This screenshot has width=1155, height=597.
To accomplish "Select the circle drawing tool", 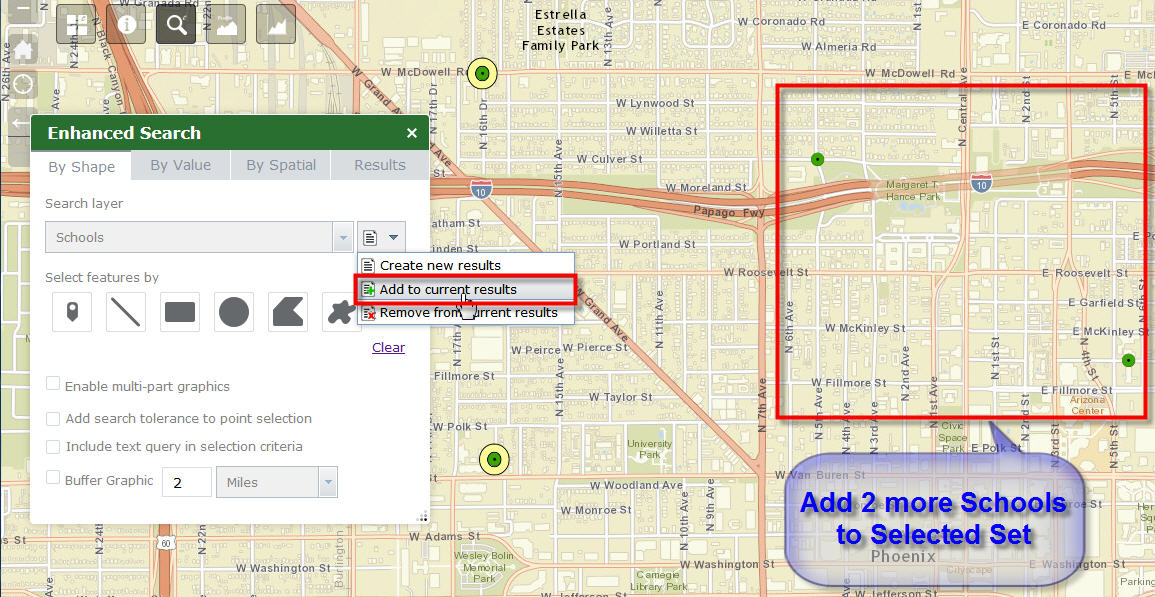I will (x=234, y=312).
